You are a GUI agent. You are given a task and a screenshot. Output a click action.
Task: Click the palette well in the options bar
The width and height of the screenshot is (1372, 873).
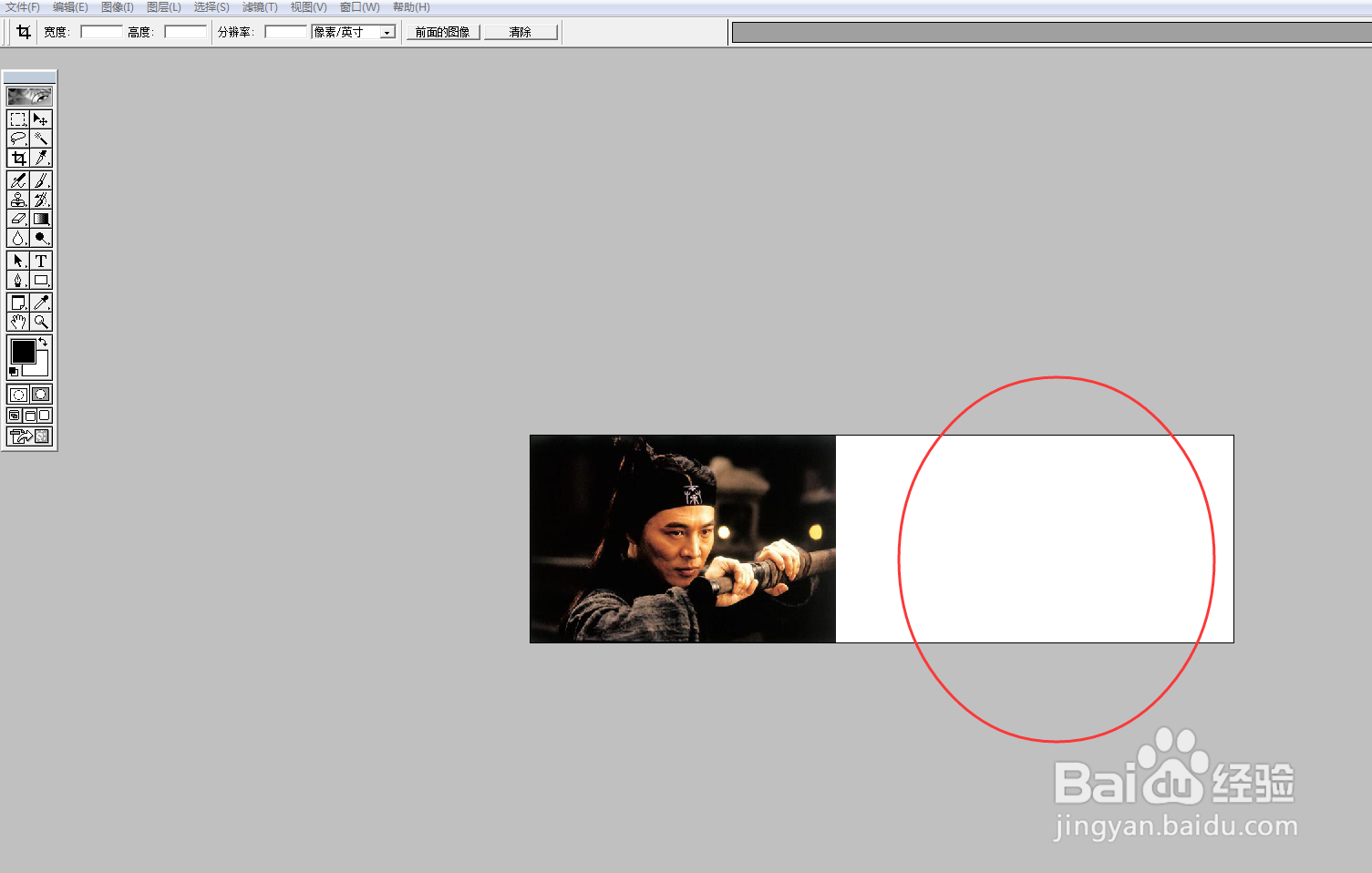tap(1052, 33)
